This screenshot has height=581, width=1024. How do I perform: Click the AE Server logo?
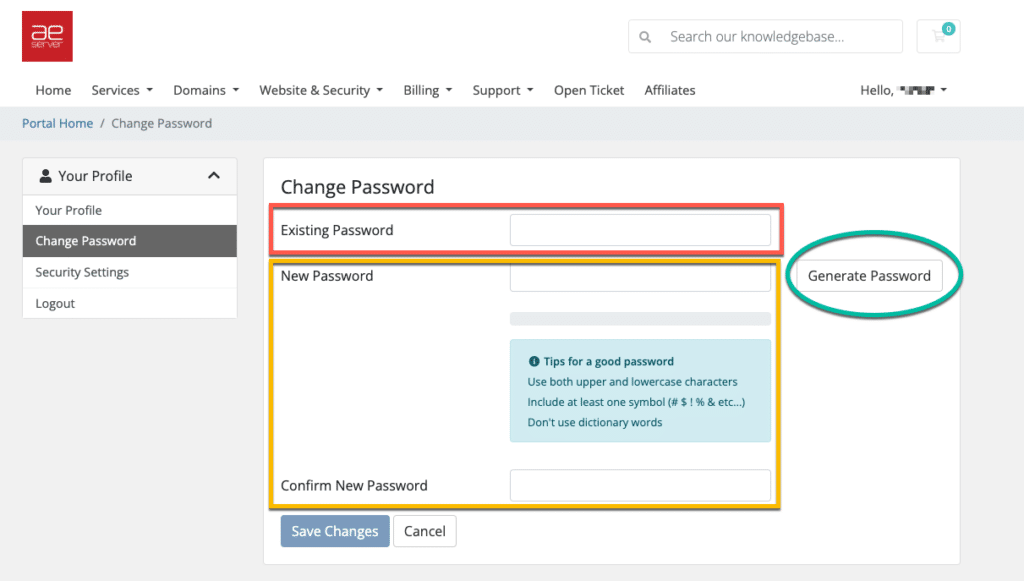pos(47,36)
